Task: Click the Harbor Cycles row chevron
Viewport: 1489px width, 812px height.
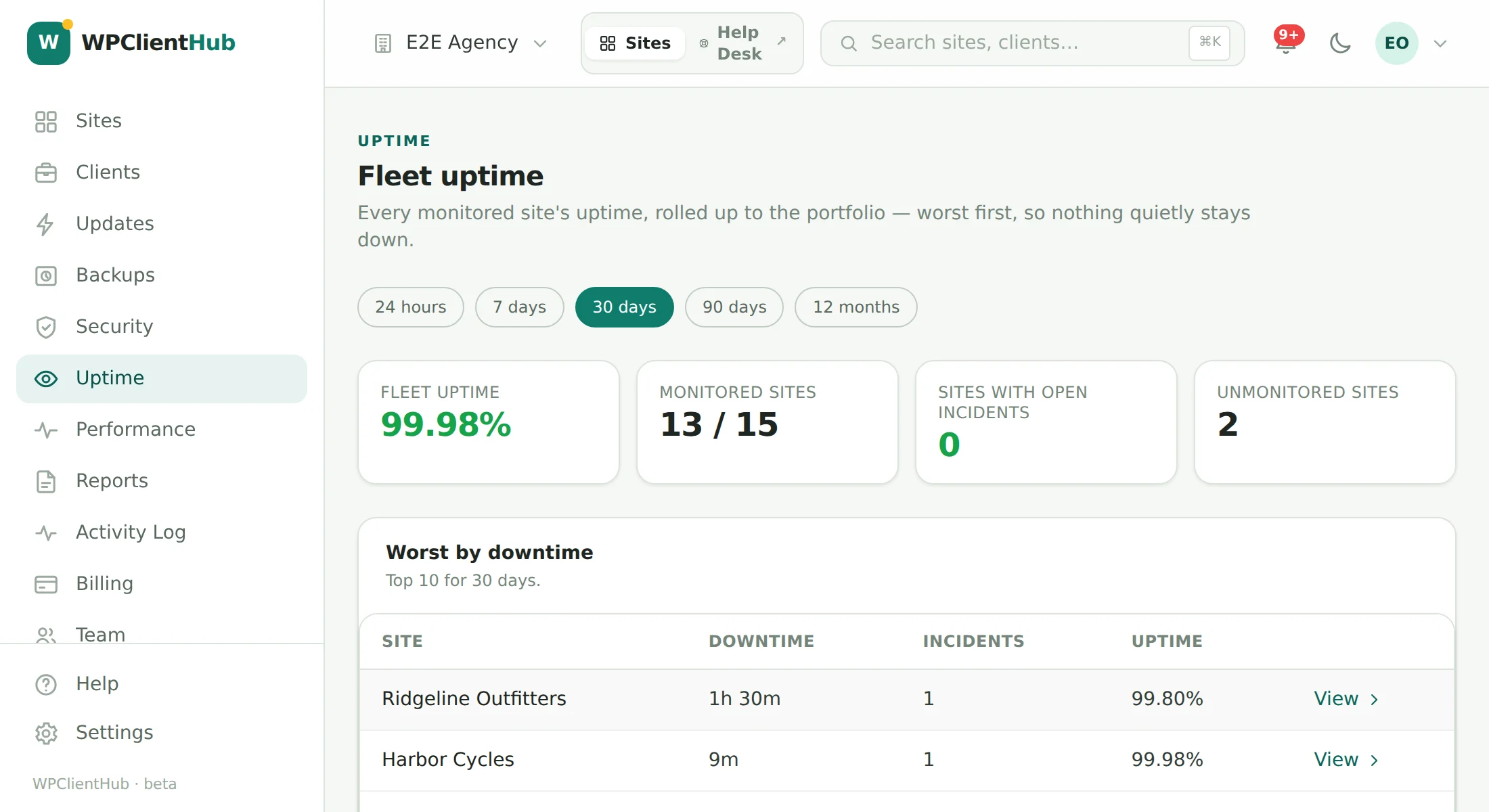Action: 1374,761
